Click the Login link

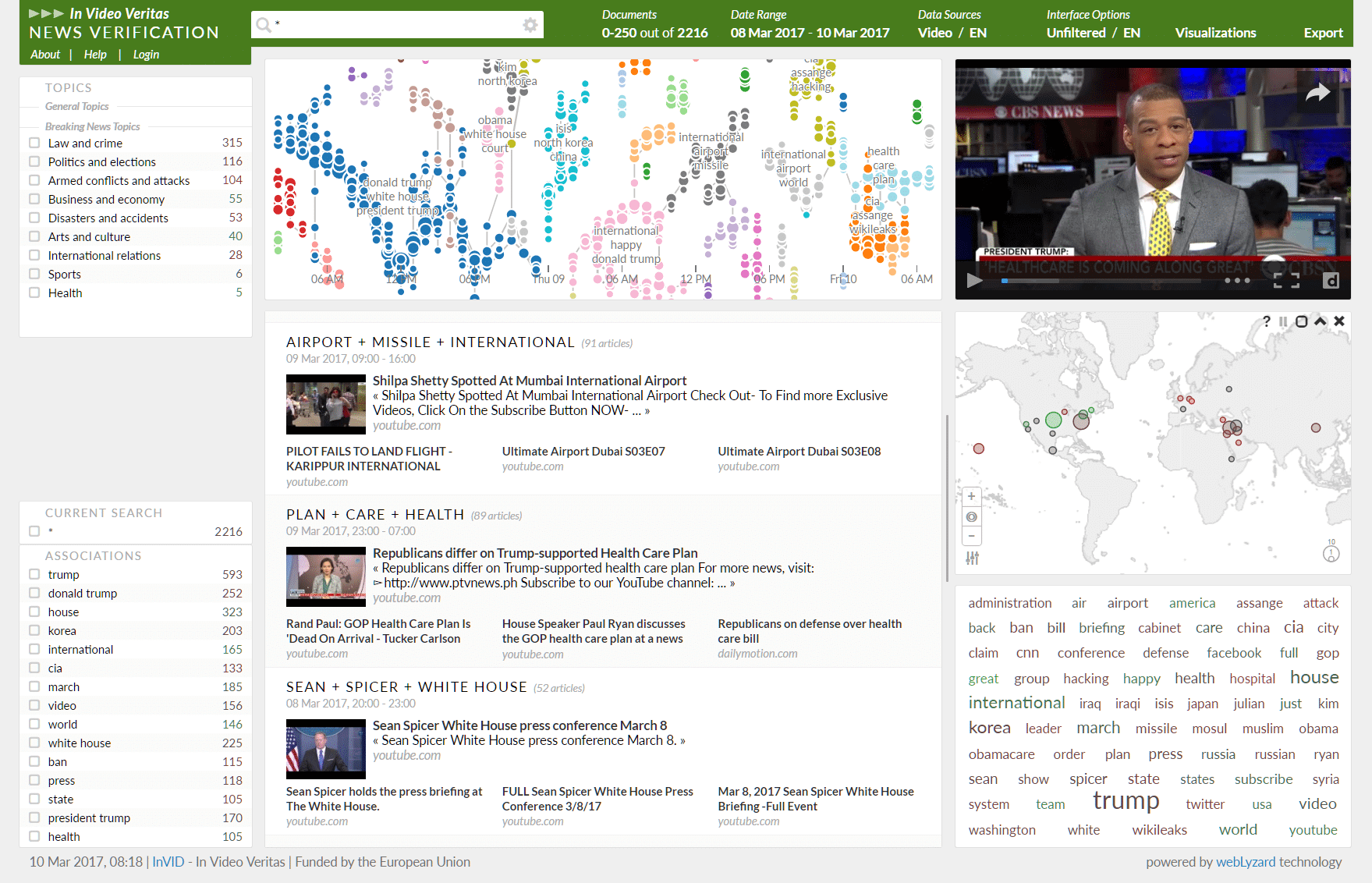coord(146,54)
